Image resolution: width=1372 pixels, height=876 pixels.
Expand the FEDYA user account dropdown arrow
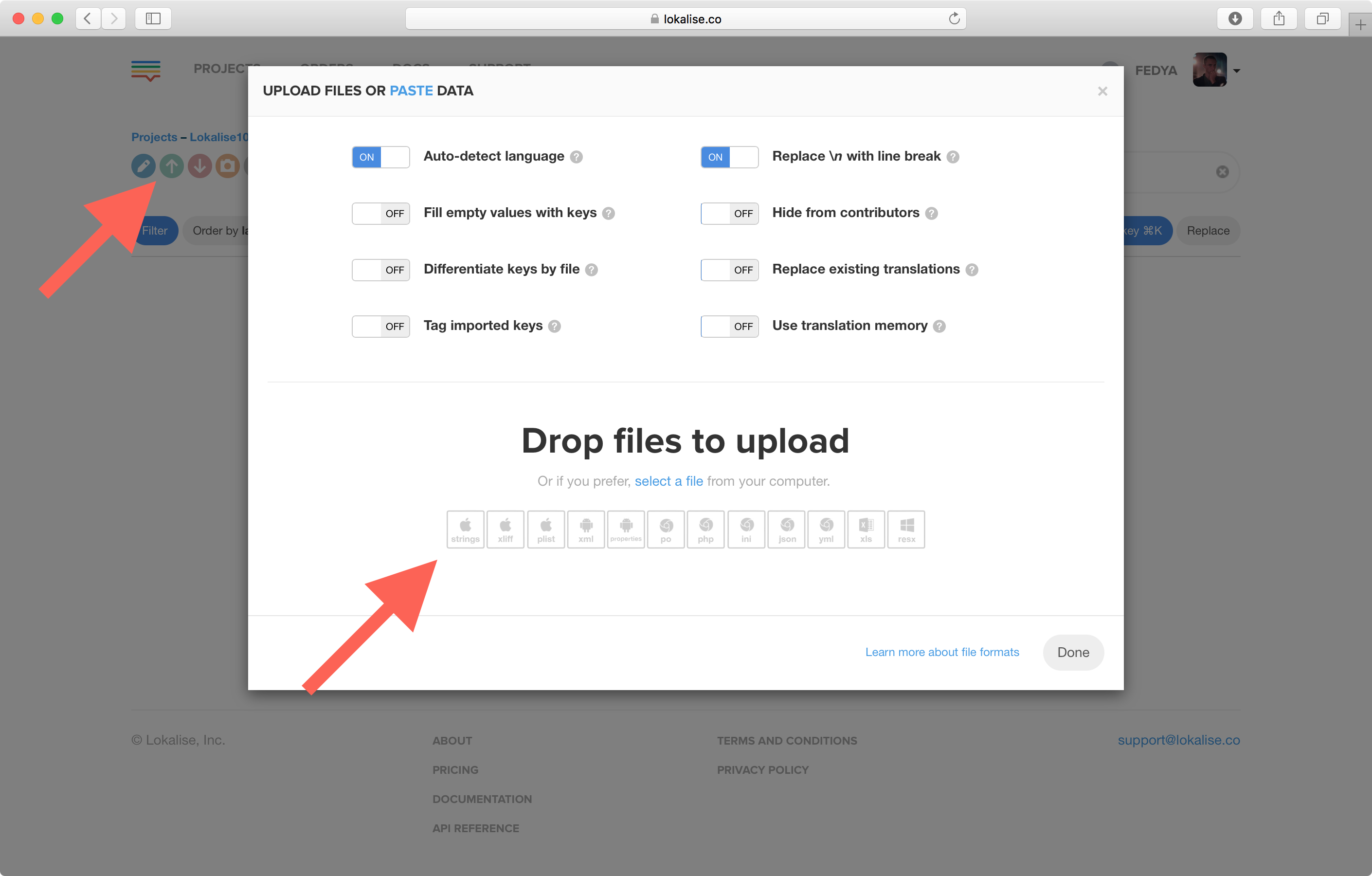1236,71
